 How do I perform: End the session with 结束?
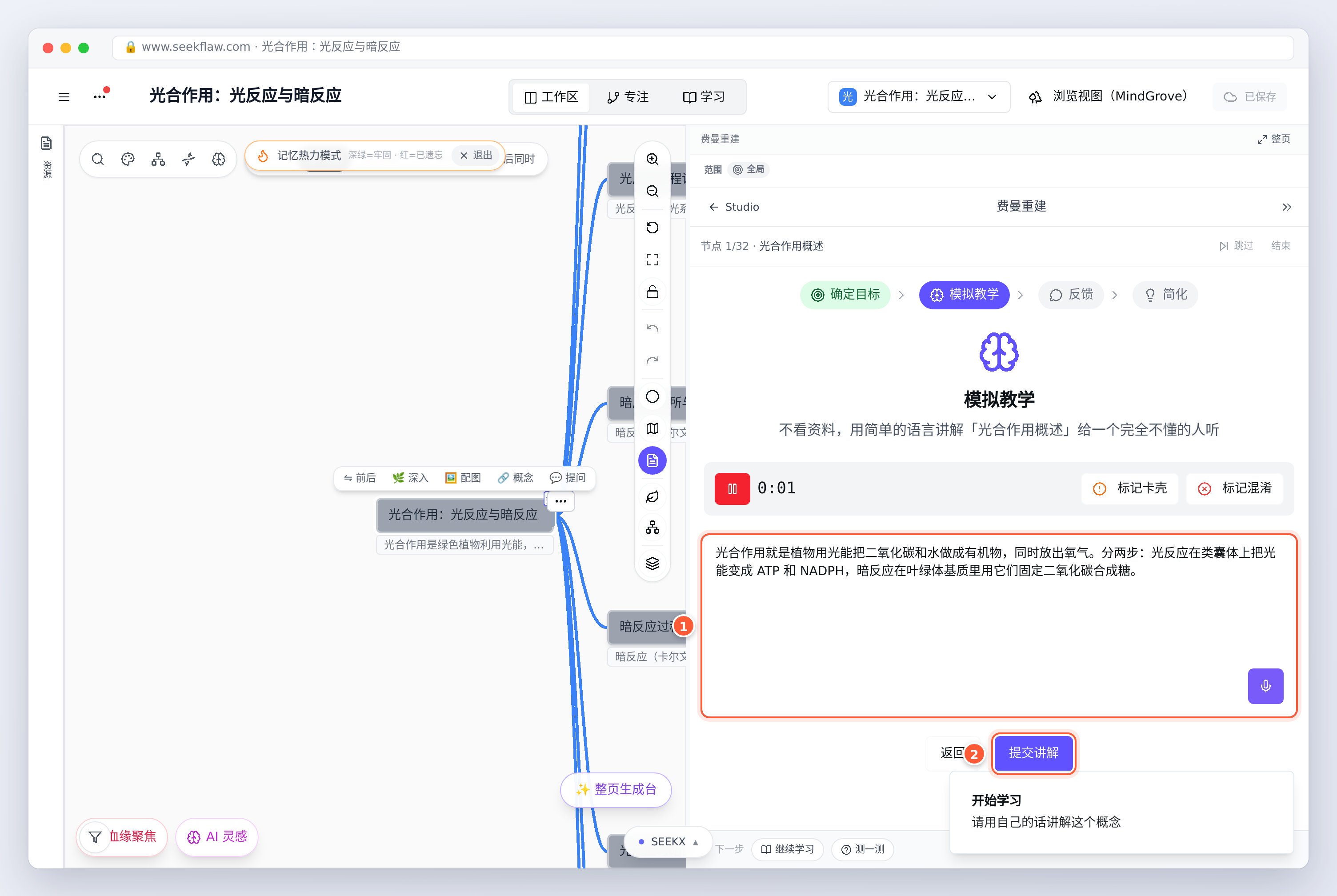click(x=1281, y=246)
